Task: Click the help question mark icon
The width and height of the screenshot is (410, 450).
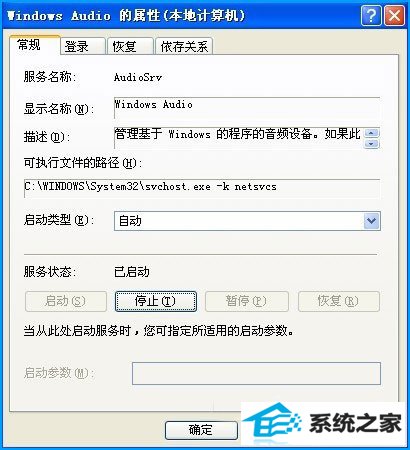Action: pyautogui.click(x=371, y=15)
